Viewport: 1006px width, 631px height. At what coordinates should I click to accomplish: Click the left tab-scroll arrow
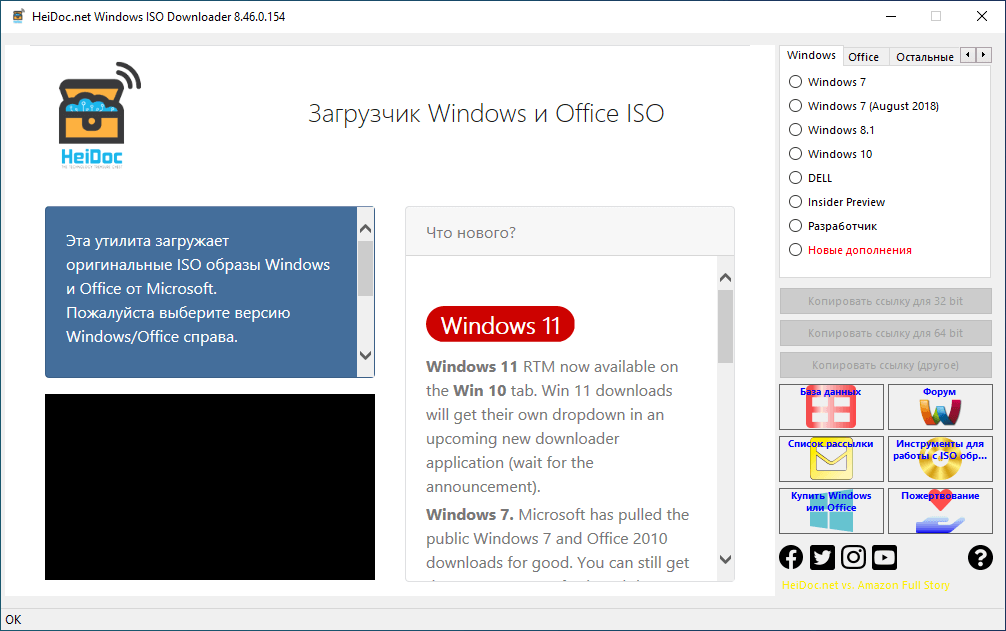pos(968,55)
